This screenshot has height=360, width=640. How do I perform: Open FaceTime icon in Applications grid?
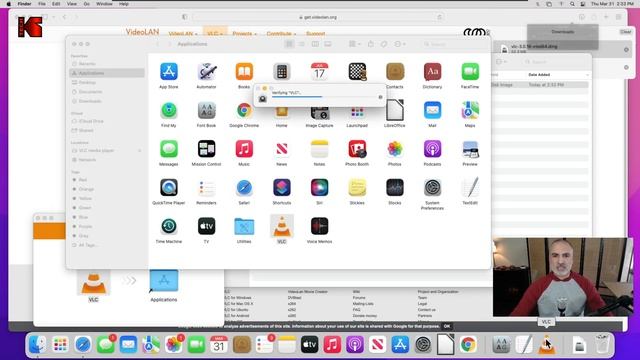coord(470,72)
